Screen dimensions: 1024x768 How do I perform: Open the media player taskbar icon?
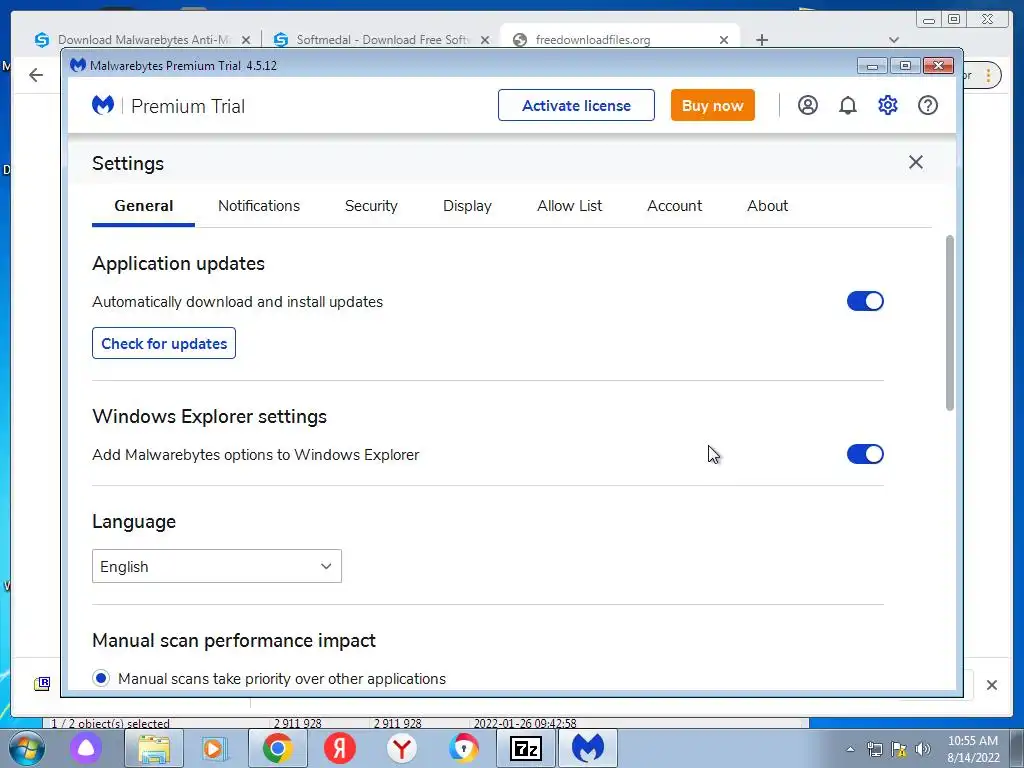pos(213,748)
